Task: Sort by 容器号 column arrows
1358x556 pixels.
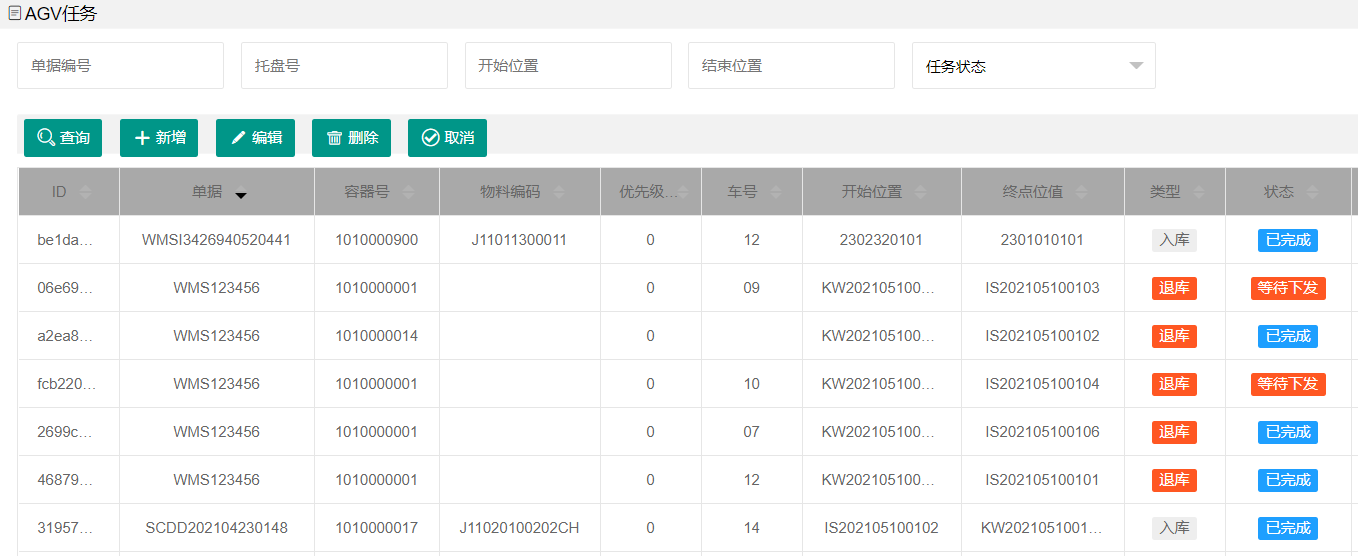Action: (x=407, y=192)
